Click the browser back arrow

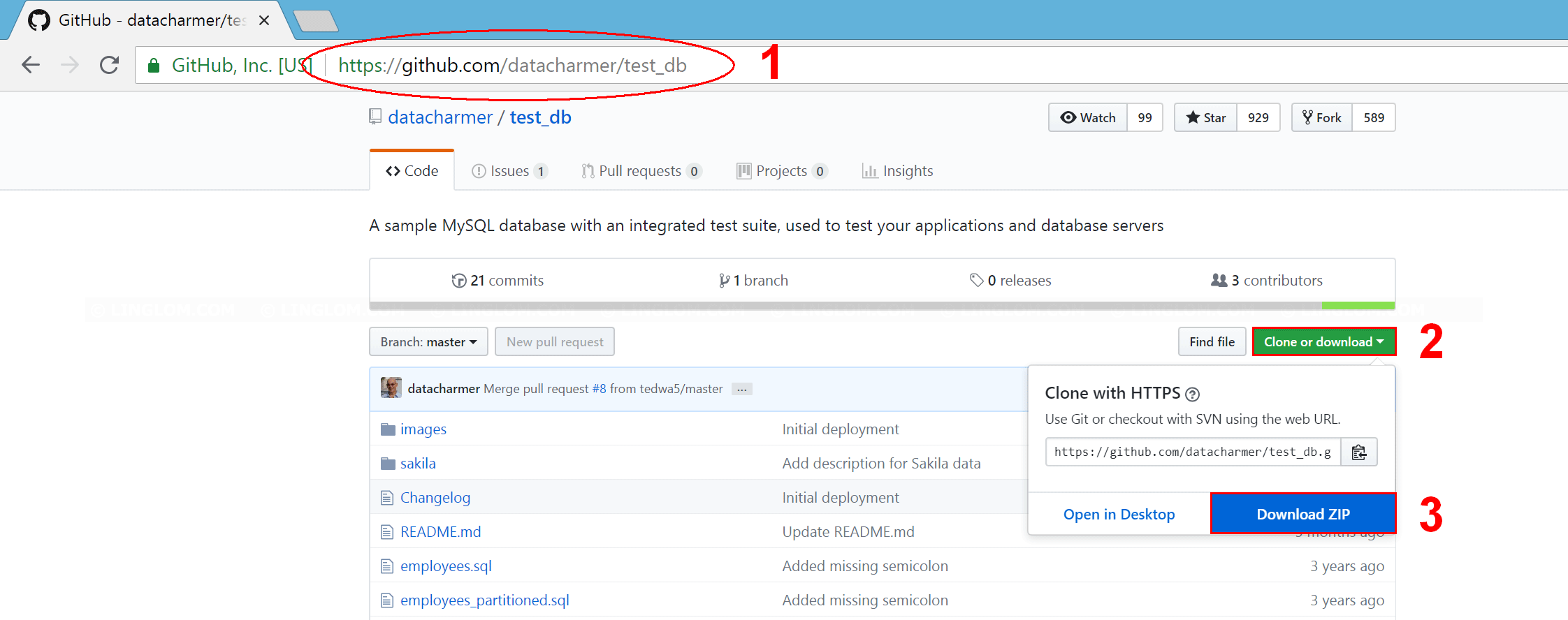click(31, 65)
